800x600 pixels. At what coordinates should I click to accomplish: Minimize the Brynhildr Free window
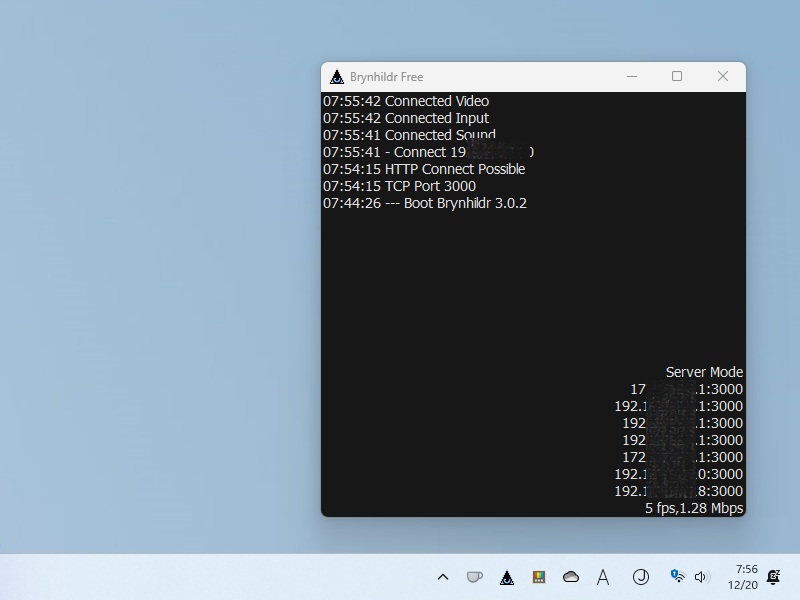coord(632,77)
